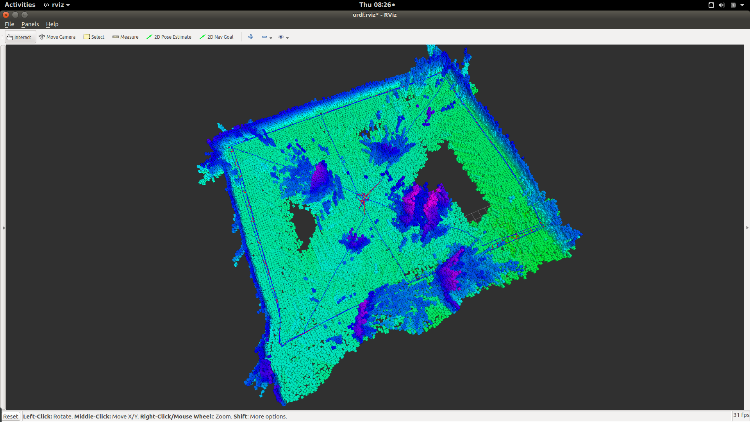Image resolution: width=750 pixels, height=422 pixels.
Task: Choose the Select tool in toolbar
Action: (94, 37)
